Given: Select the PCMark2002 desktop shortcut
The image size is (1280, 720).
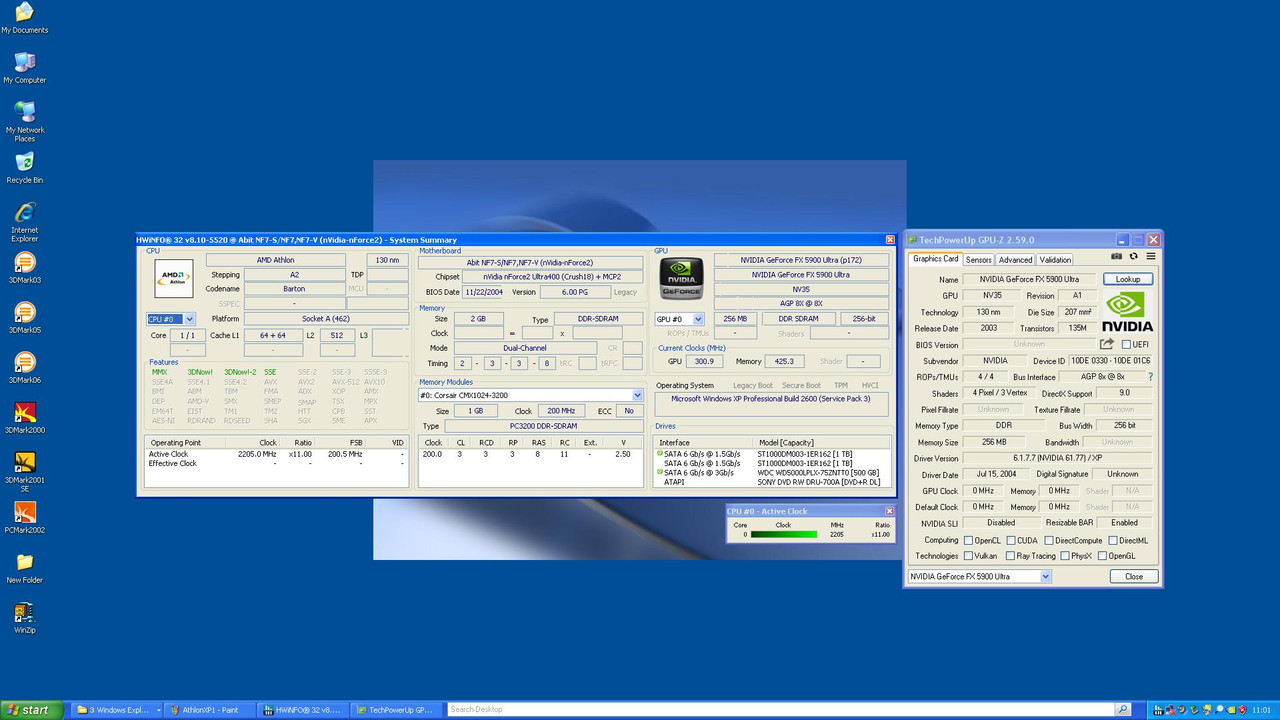Looking at the screenshot, I should click(25, 518).
